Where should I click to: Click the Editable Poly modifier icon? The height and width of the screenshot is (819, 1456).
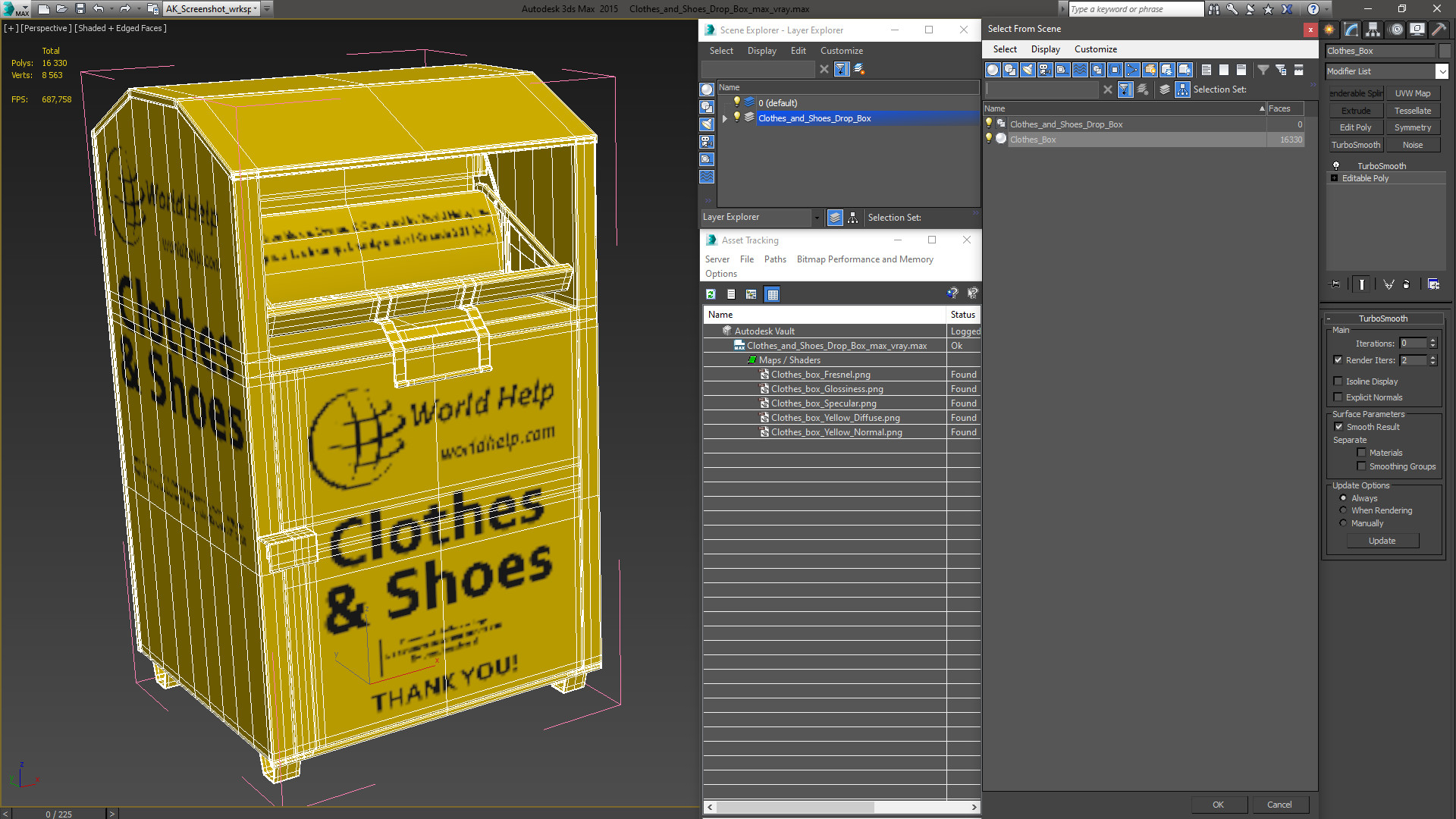click(1333, 178)
